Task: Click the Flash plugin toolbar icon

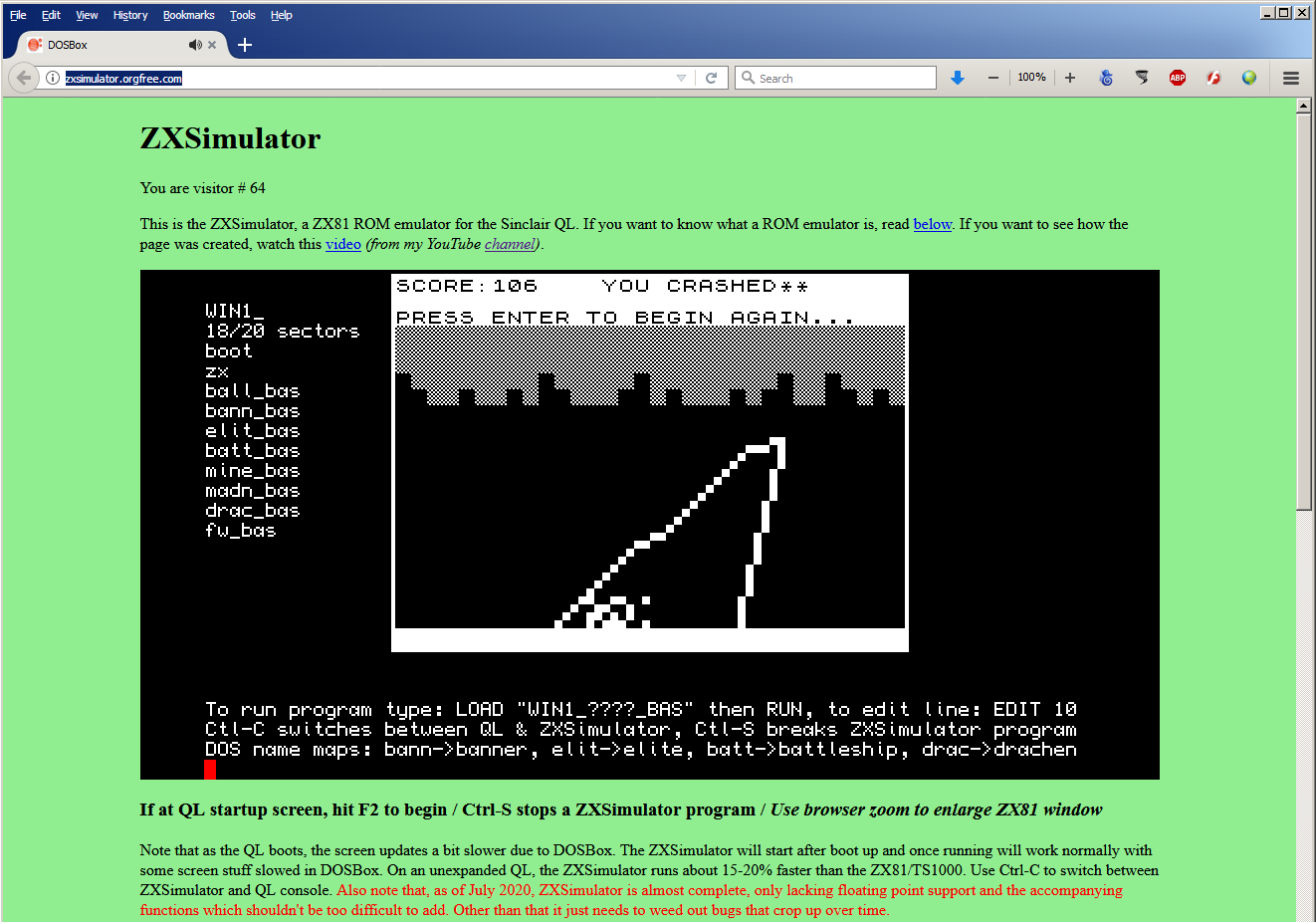Action: point(1213,78)
